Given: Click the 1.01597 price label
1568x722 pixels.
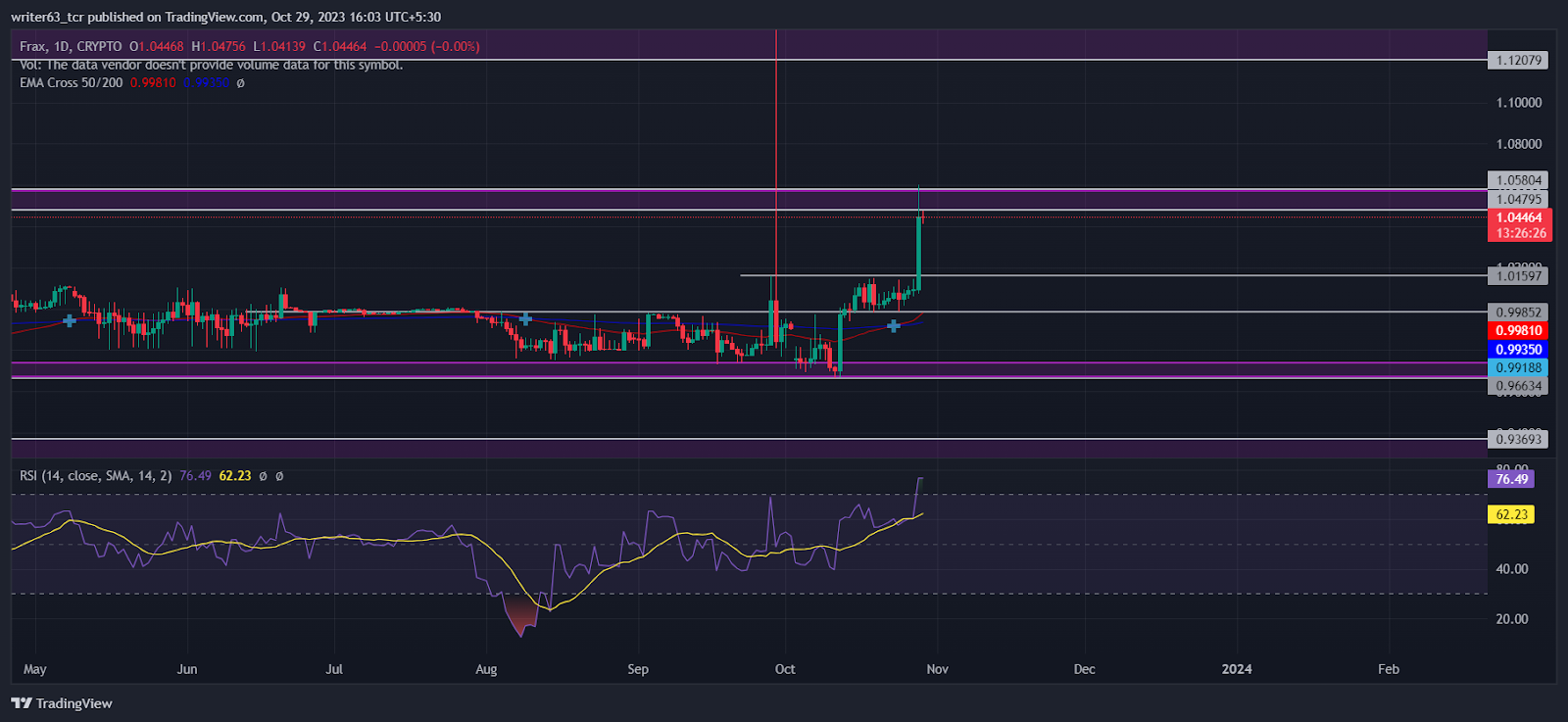Looking at the screenshot, I should (x=1518, y=276).
